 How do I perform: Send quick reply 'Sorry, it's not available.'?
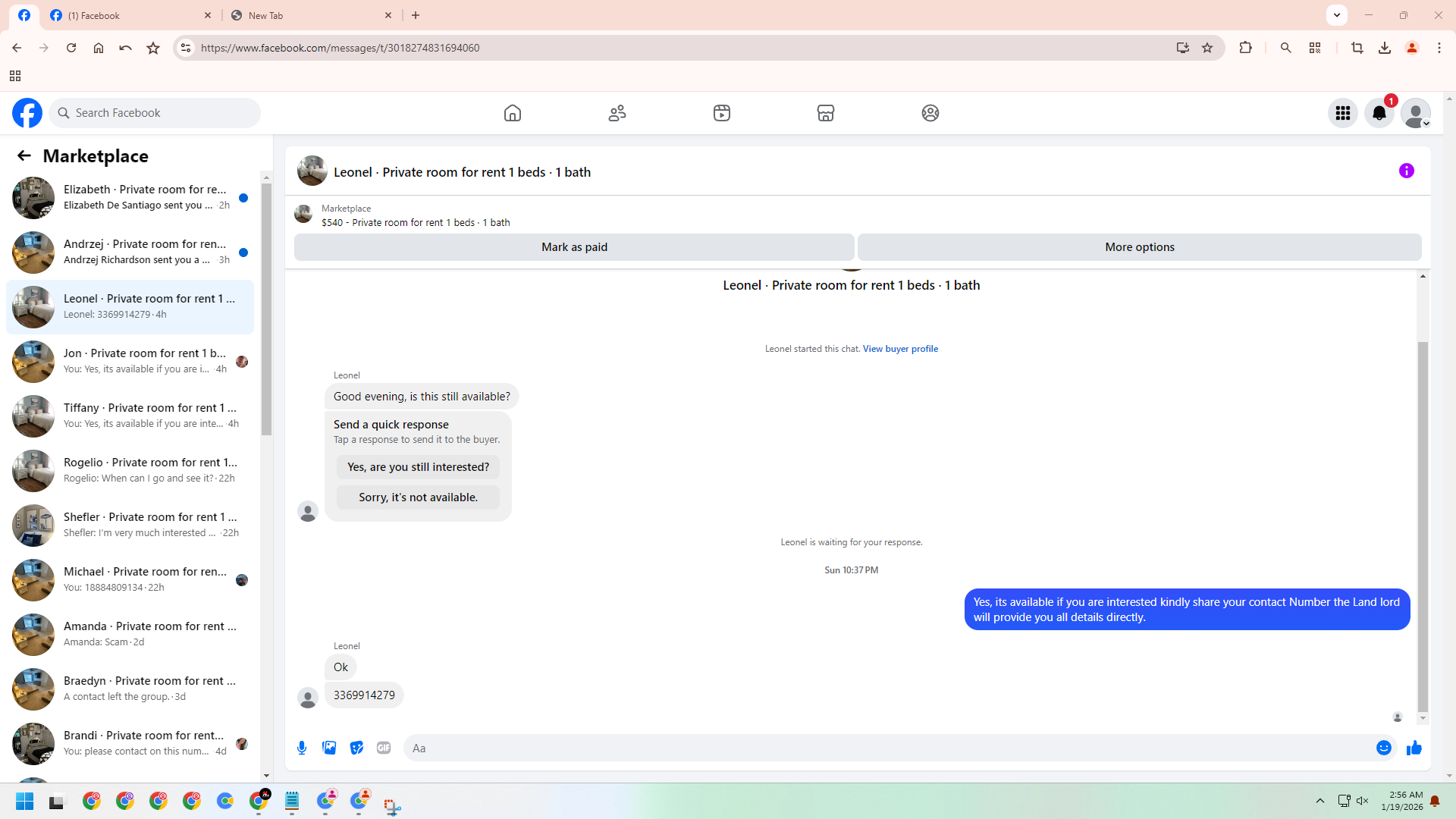[x=418, y=497]
